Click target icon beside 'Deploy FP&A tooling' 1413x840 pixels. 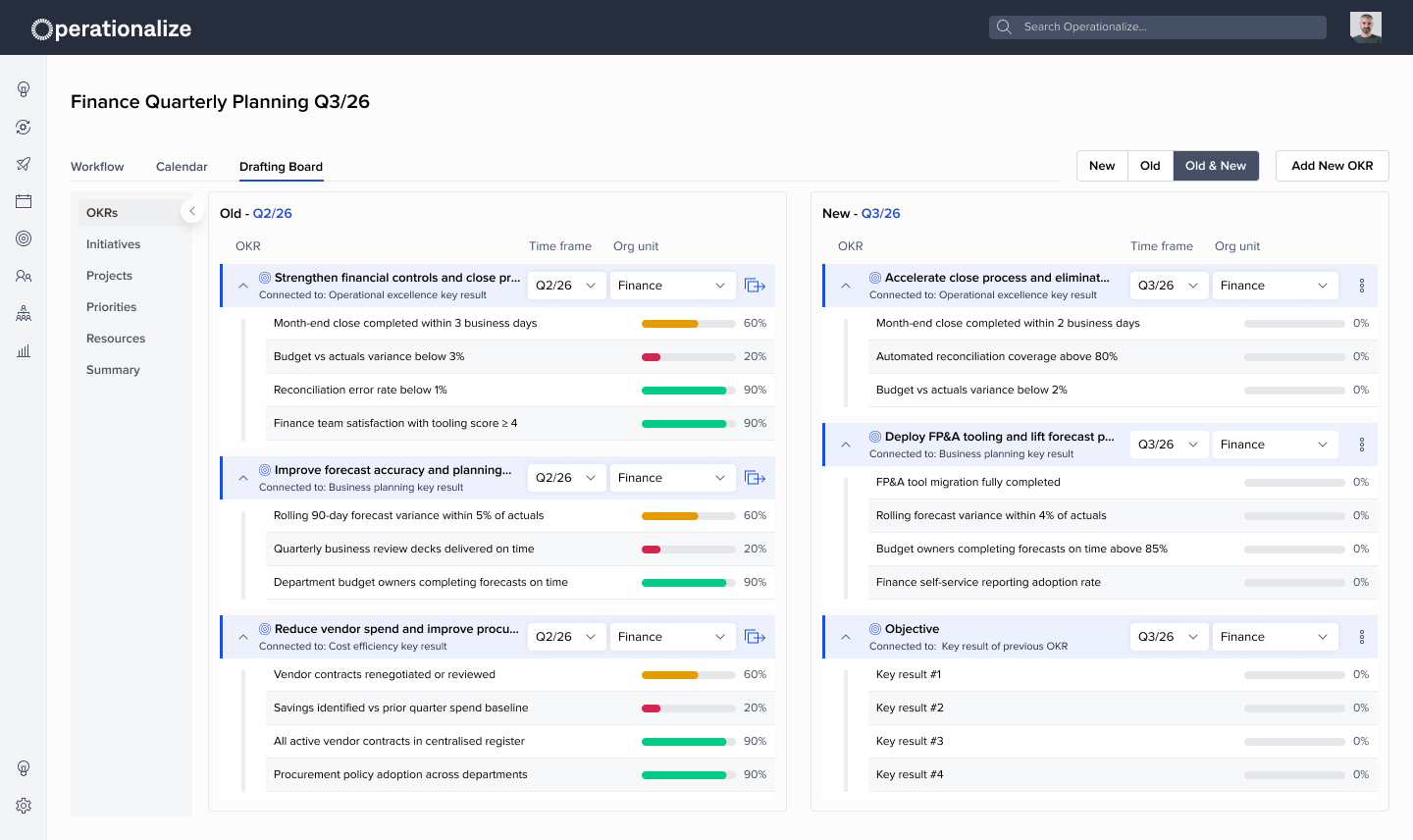875,437
